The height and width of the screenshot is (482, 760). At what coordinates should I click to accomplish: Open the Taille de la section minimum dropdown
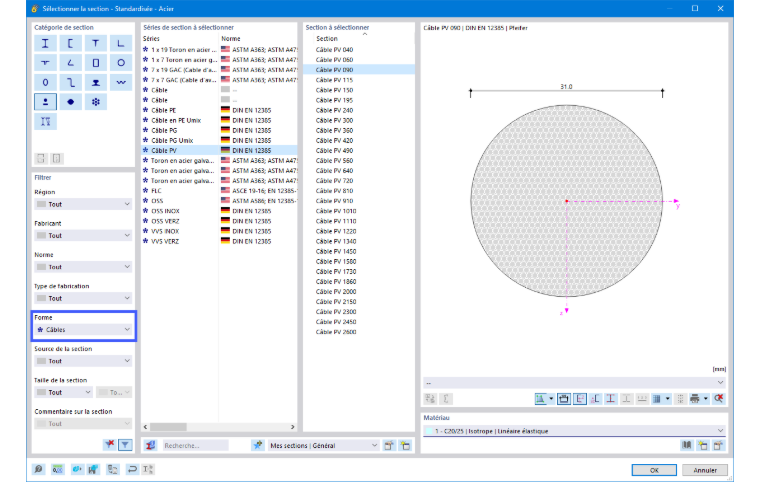pyautogui.click(x=63, y=392)
